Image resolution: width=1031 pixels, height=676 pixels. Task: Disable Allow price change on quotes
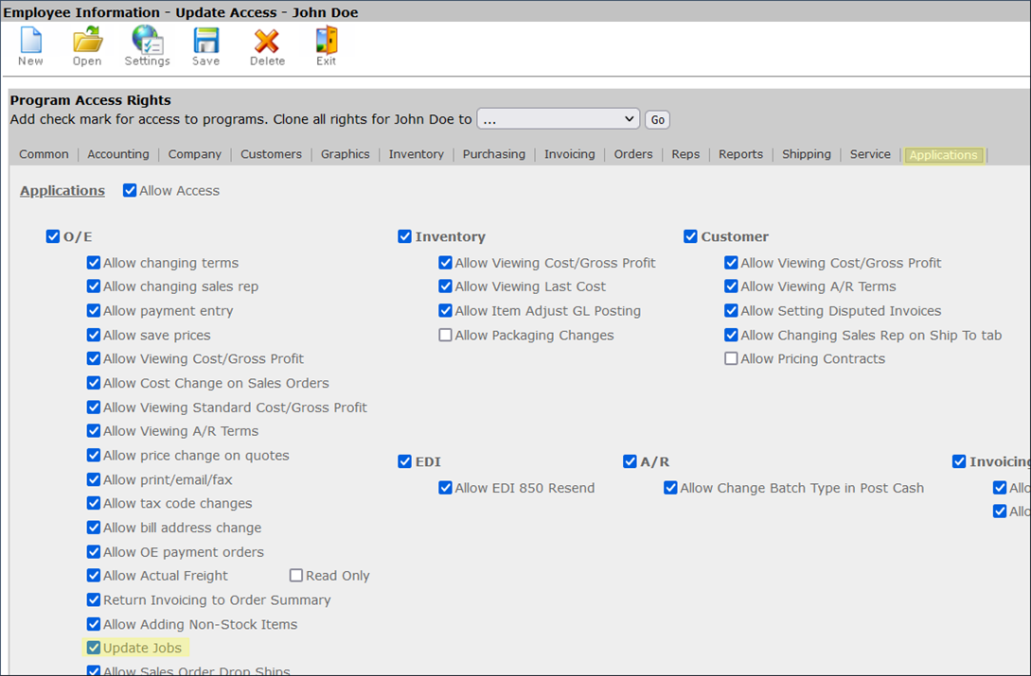(x=93, y=455)
